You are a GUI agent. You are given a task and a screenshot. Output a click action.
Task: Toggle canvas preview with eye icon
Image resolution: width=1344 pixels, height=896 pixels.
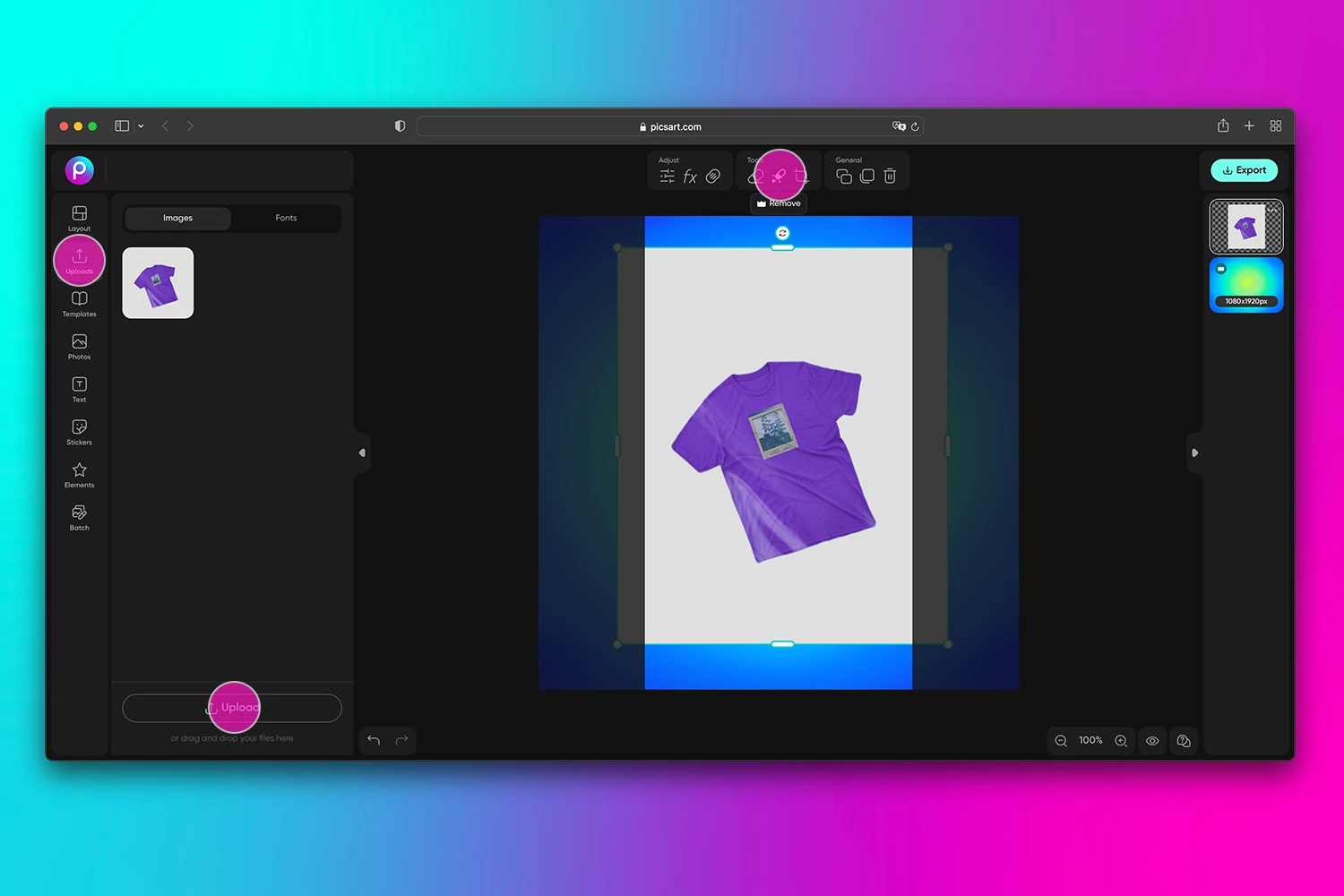1152,741
